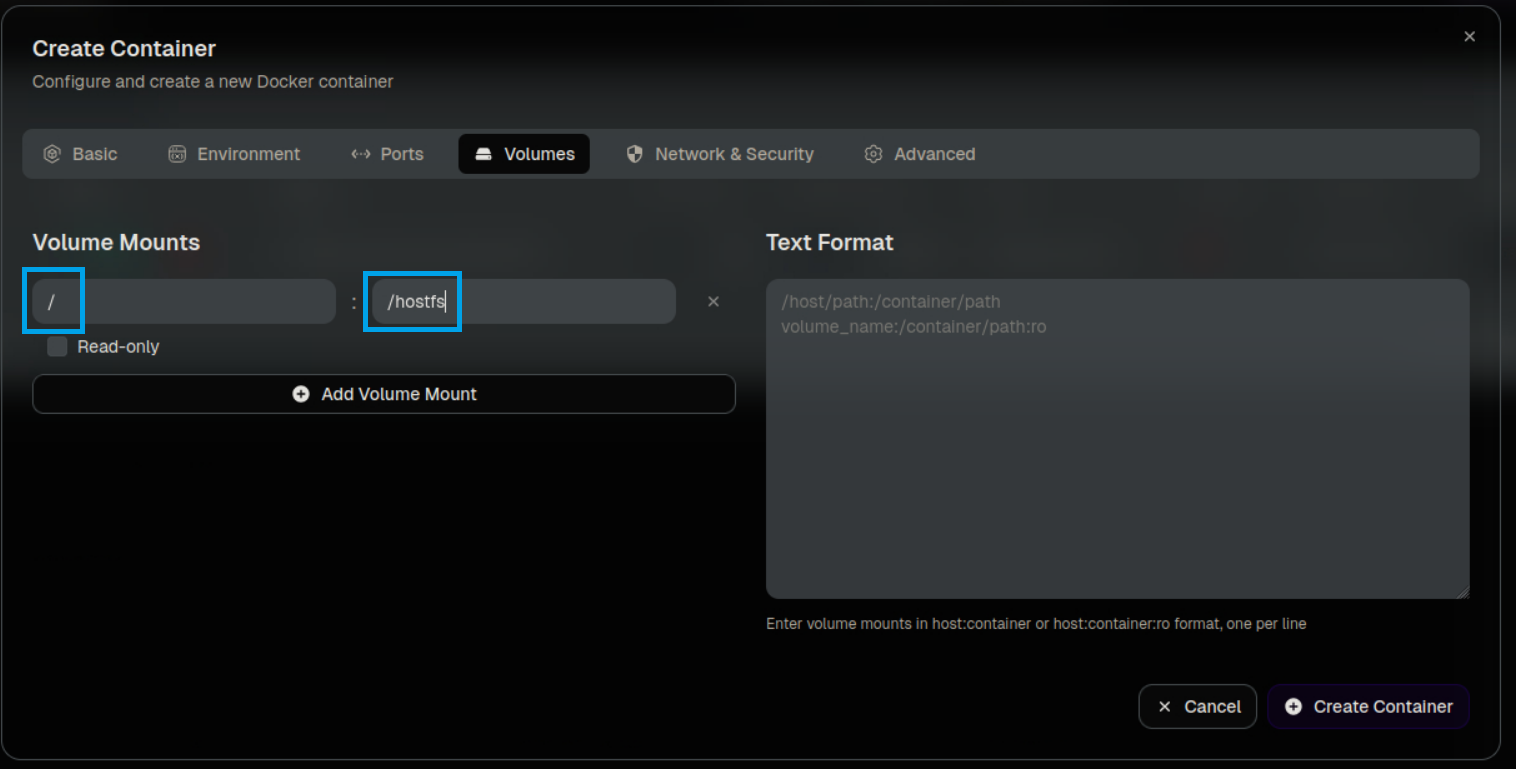
Task: Click the 'Configure and create a new Docker container' subtitle
Action: (213, 82)
